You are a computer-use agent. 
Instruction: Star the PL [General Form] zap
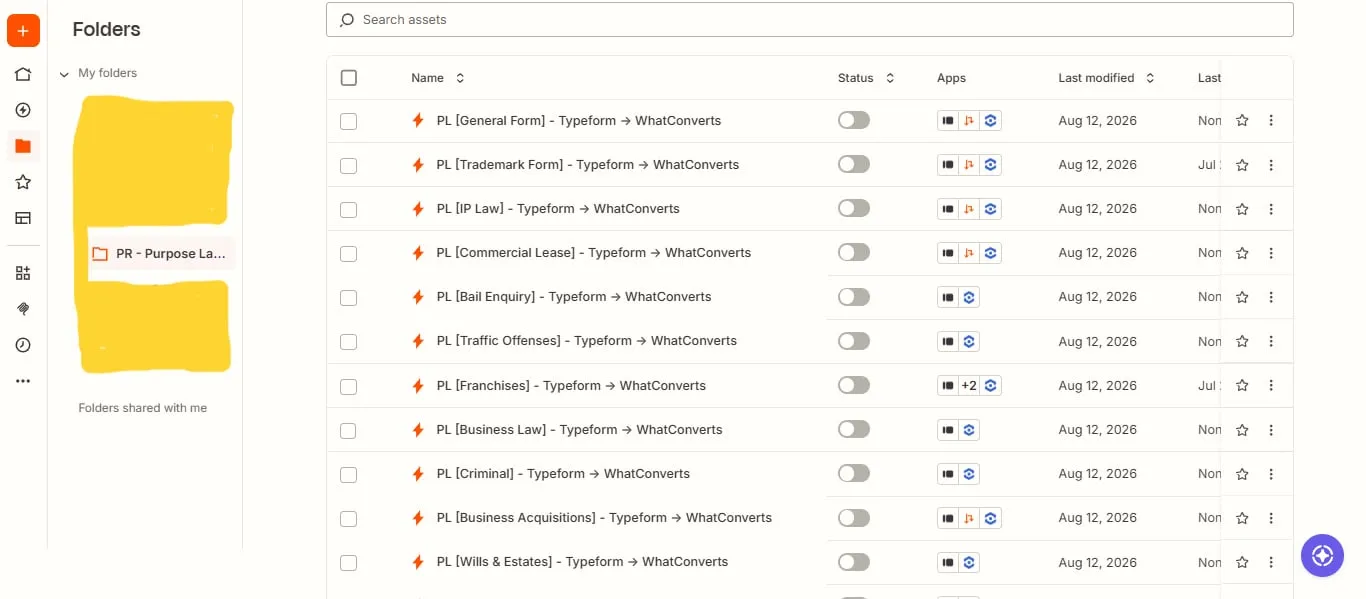[1242, 120]
